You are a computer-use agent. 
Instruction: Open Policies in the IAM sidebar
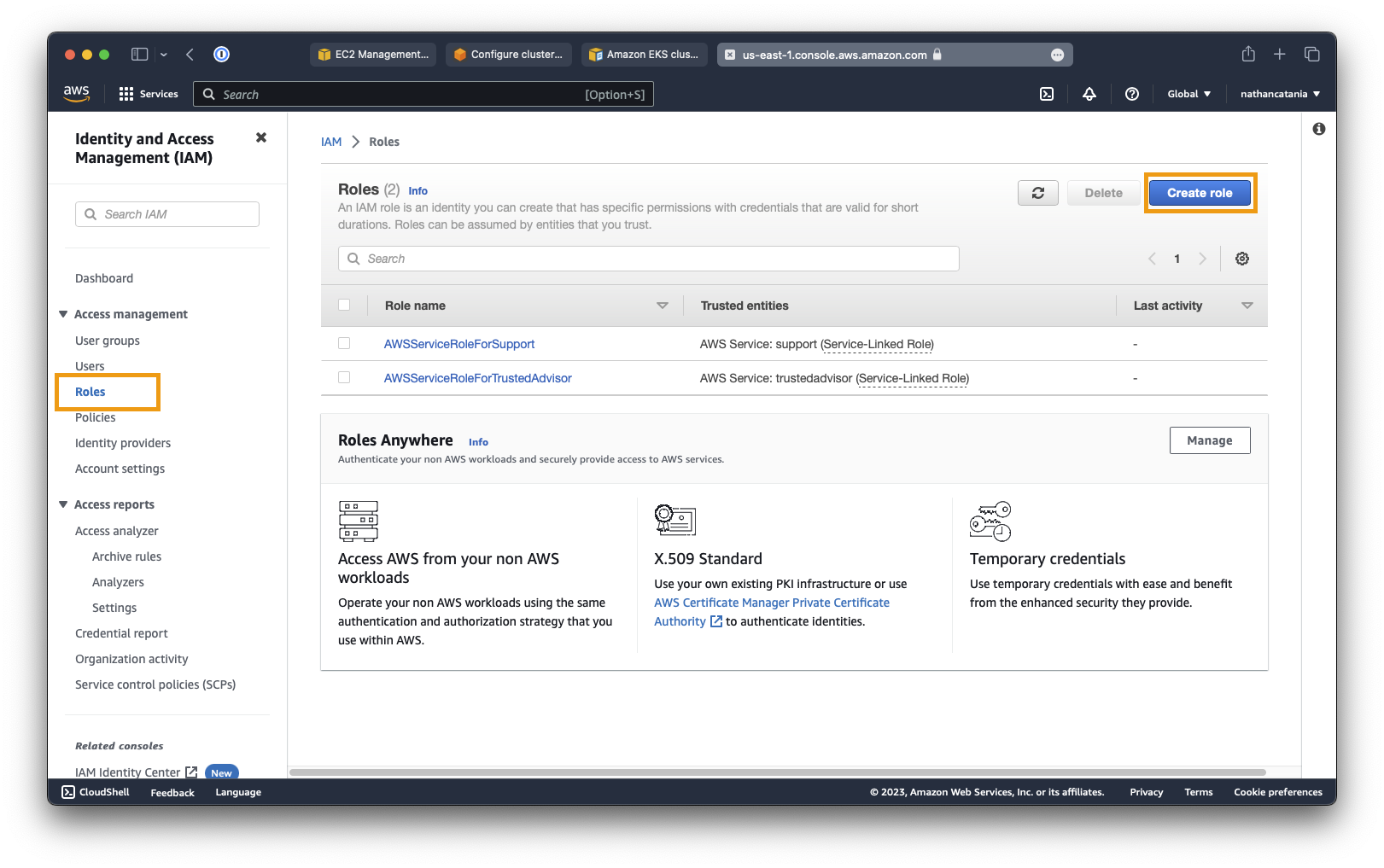click(x=96, y=417)
